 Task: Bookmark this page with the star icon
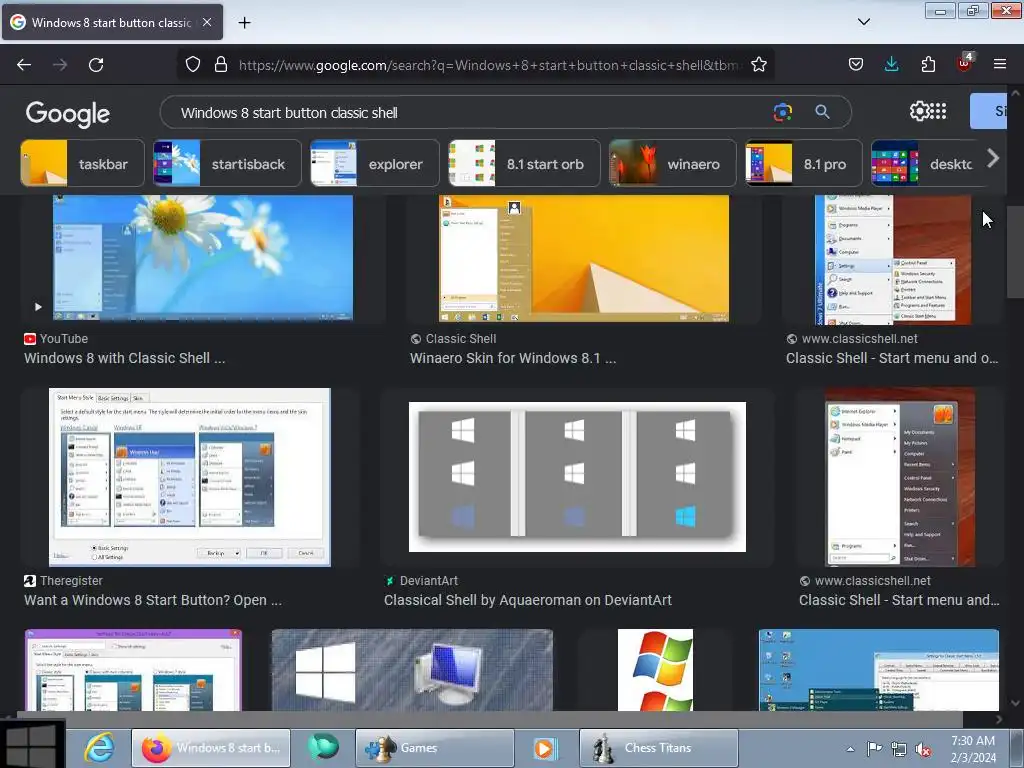click(758, 65)
